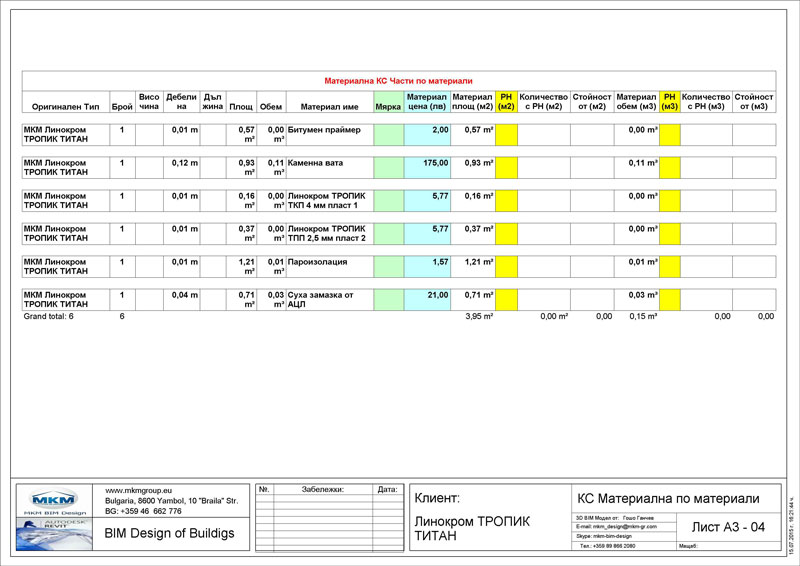Click the Autodesk Revit logo image
Screen dimensions: 800x566
click(54, 534)
